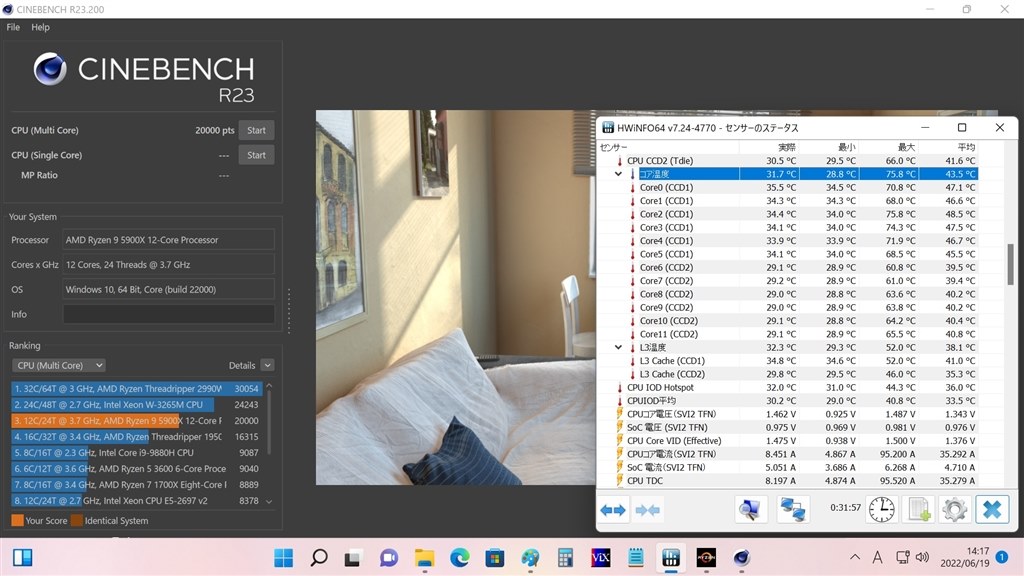The height and width of the screenshot is (576, 1024).
Task: Show hidden tray icons chevron
Action: click(854, 557)
